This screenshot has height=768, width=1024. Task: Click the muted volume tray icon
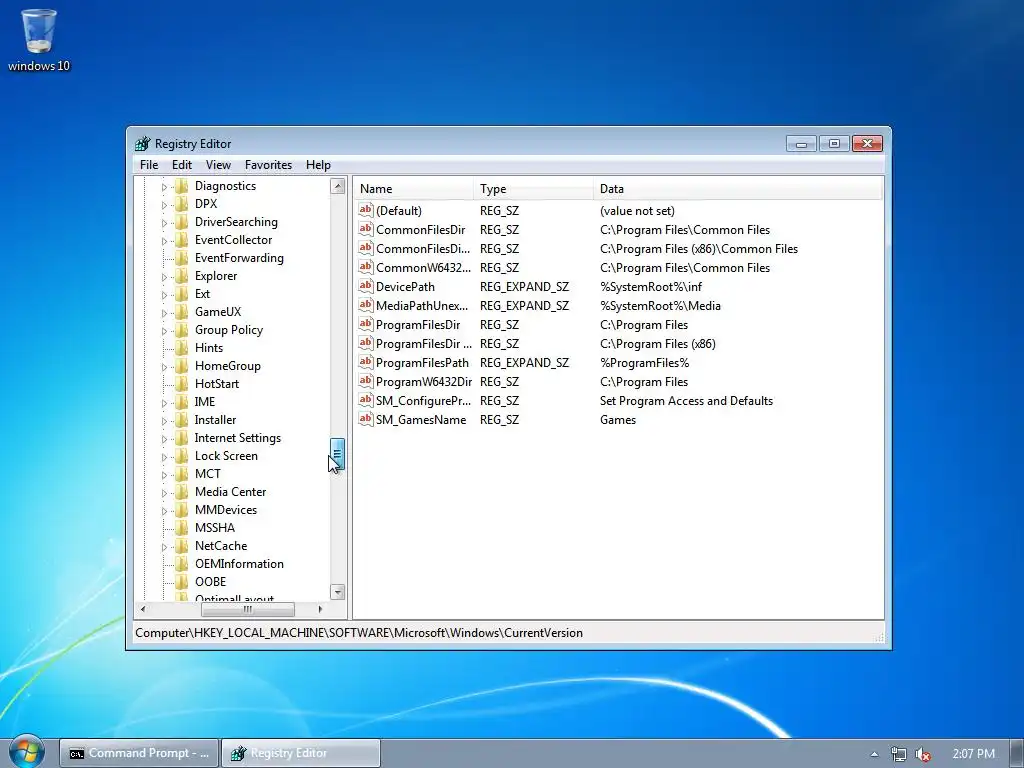[923, 754]
